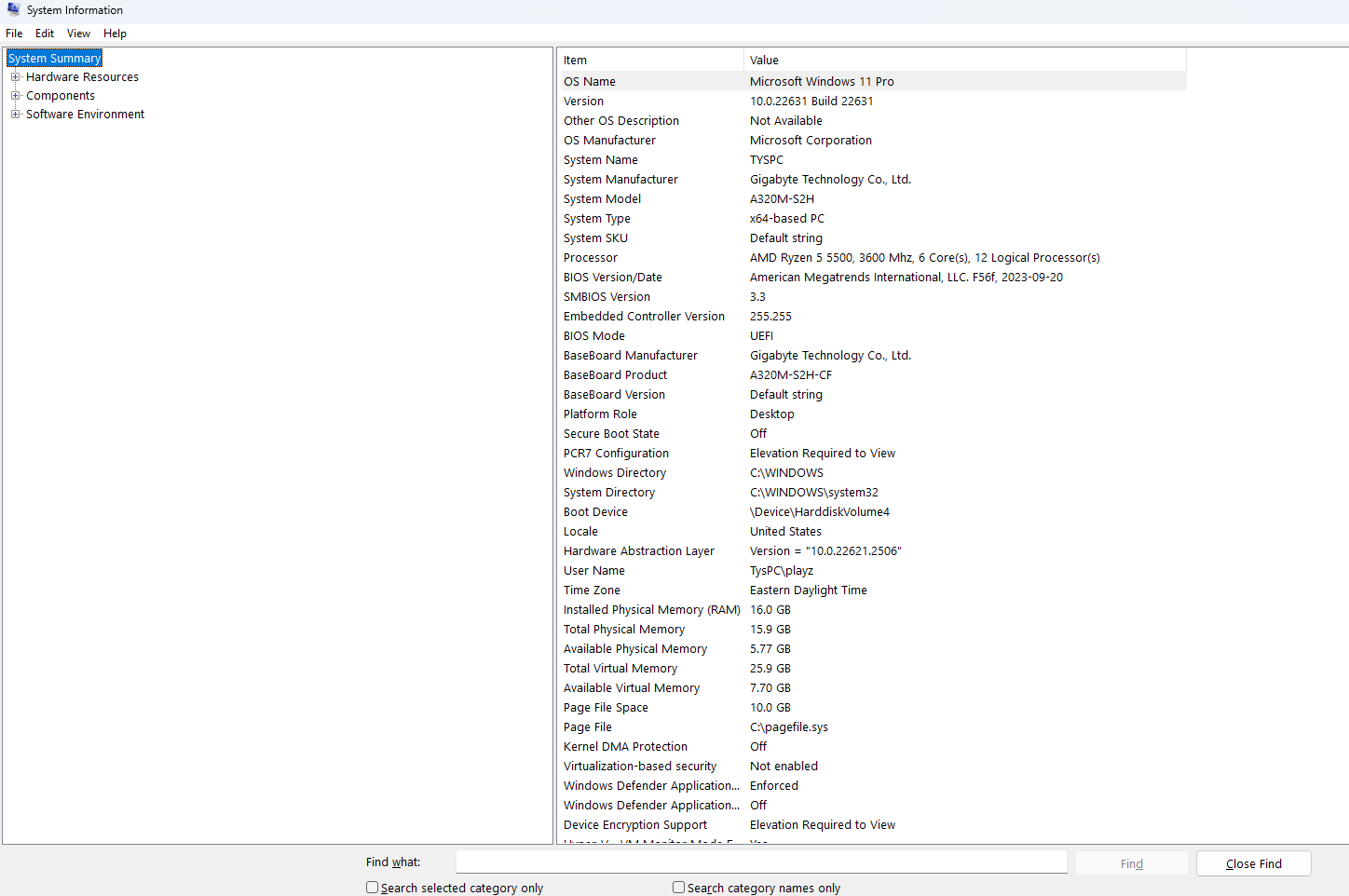Click value Microsoft Windows 11 Pro
This screenshot has width=1349, height=896.
tap(822, 82)
